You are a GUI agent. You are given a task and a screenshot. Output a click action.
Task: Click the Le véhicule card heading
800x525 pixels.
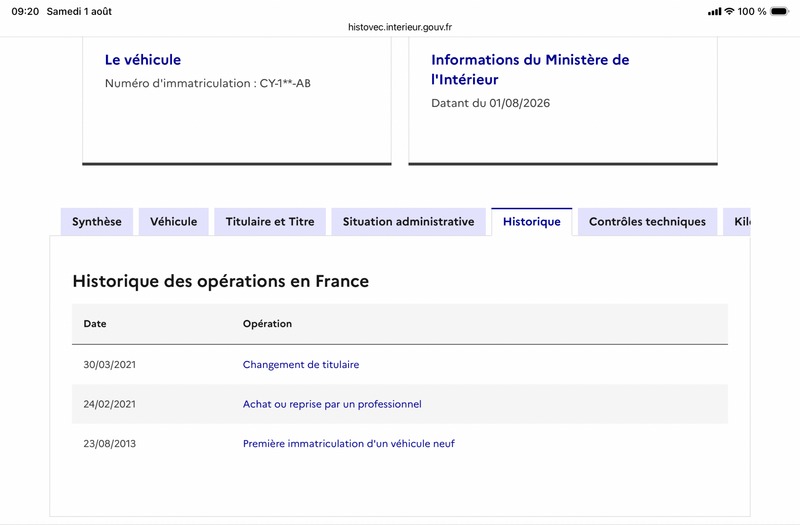pos(143,60)
